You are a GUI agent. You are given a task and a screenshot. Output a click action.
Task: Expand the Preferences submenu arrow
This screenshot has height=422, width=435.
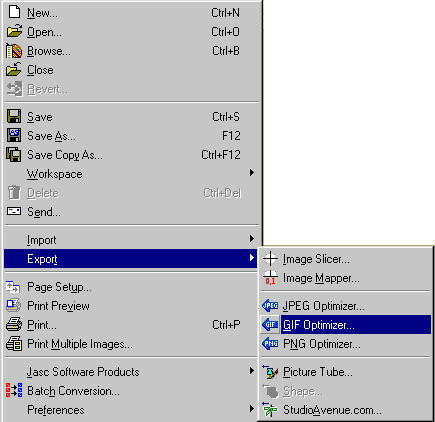pyautogui.click(x=252, y=409)
